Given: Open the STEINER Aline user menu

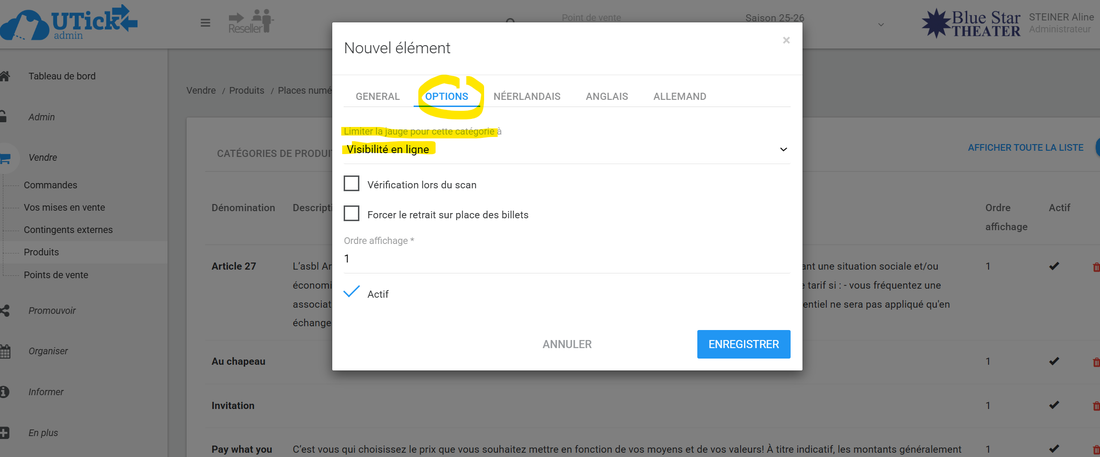Looking at the screenshot, I should click(x=1061, y=22).
